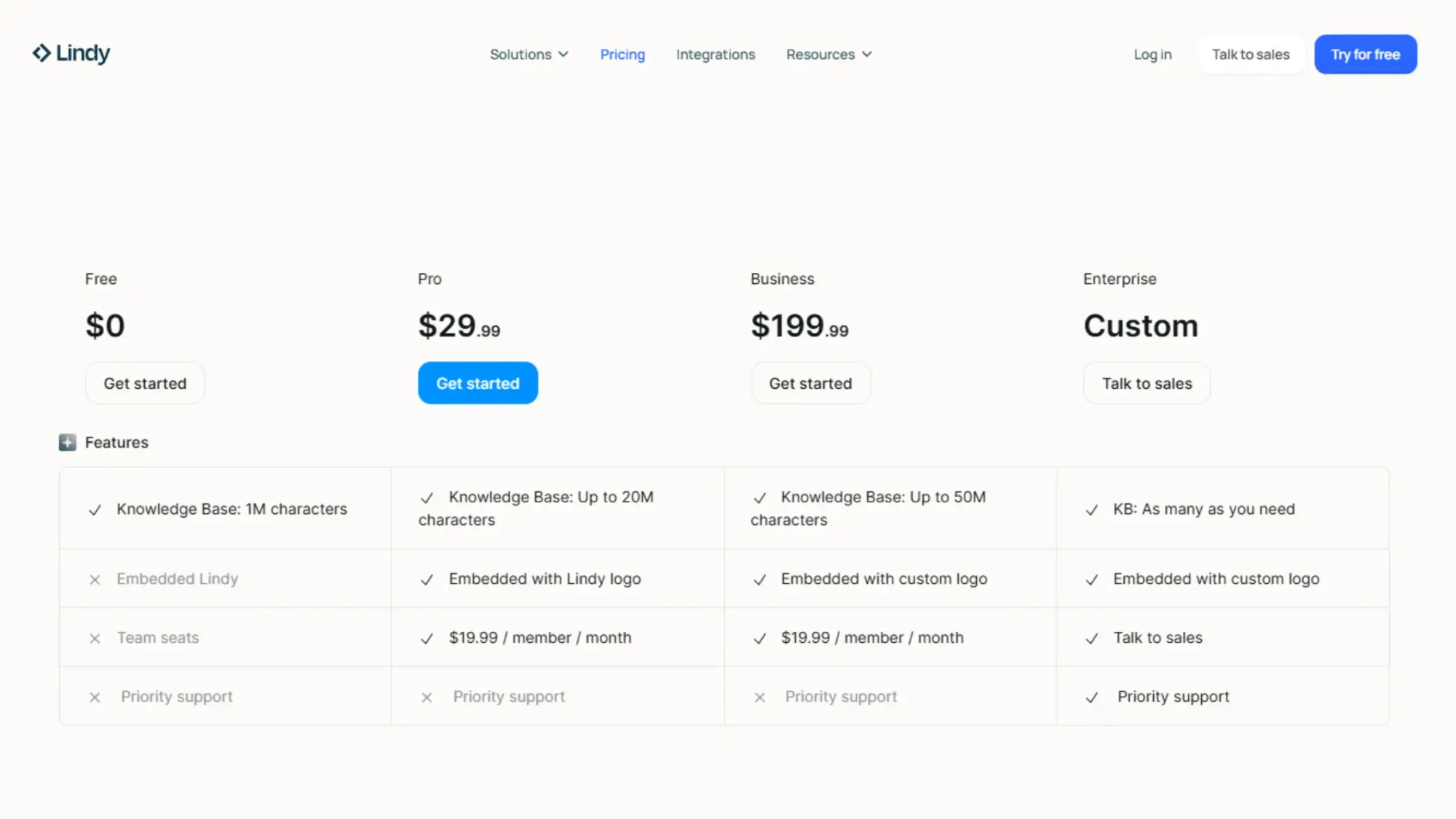
Task: Open the Resources dropdown
Action: click(x=828, y=54)
